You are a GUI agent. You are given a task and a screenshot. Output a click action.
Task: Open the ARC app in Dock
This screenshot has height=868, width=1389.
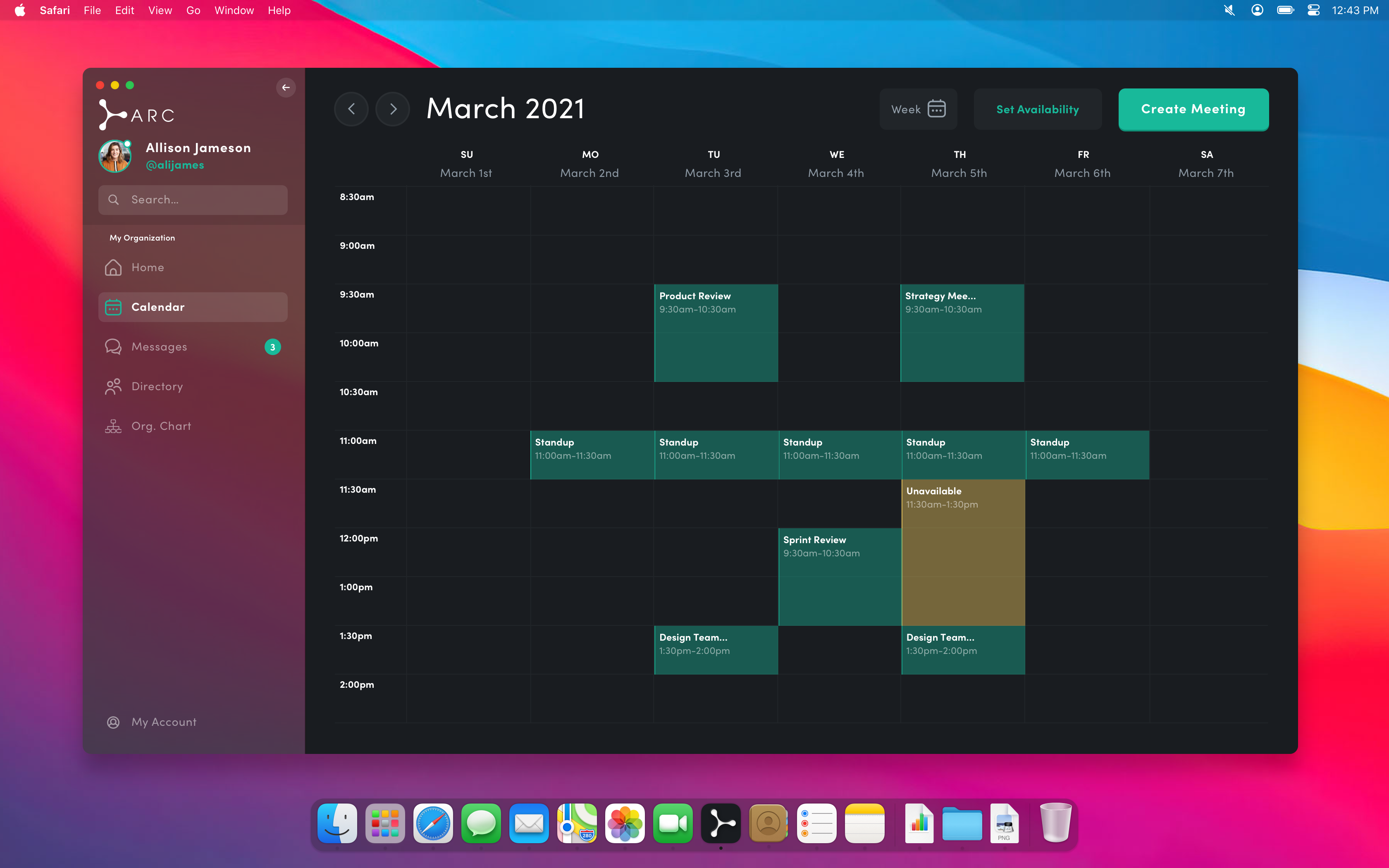(x=720, y=824)
